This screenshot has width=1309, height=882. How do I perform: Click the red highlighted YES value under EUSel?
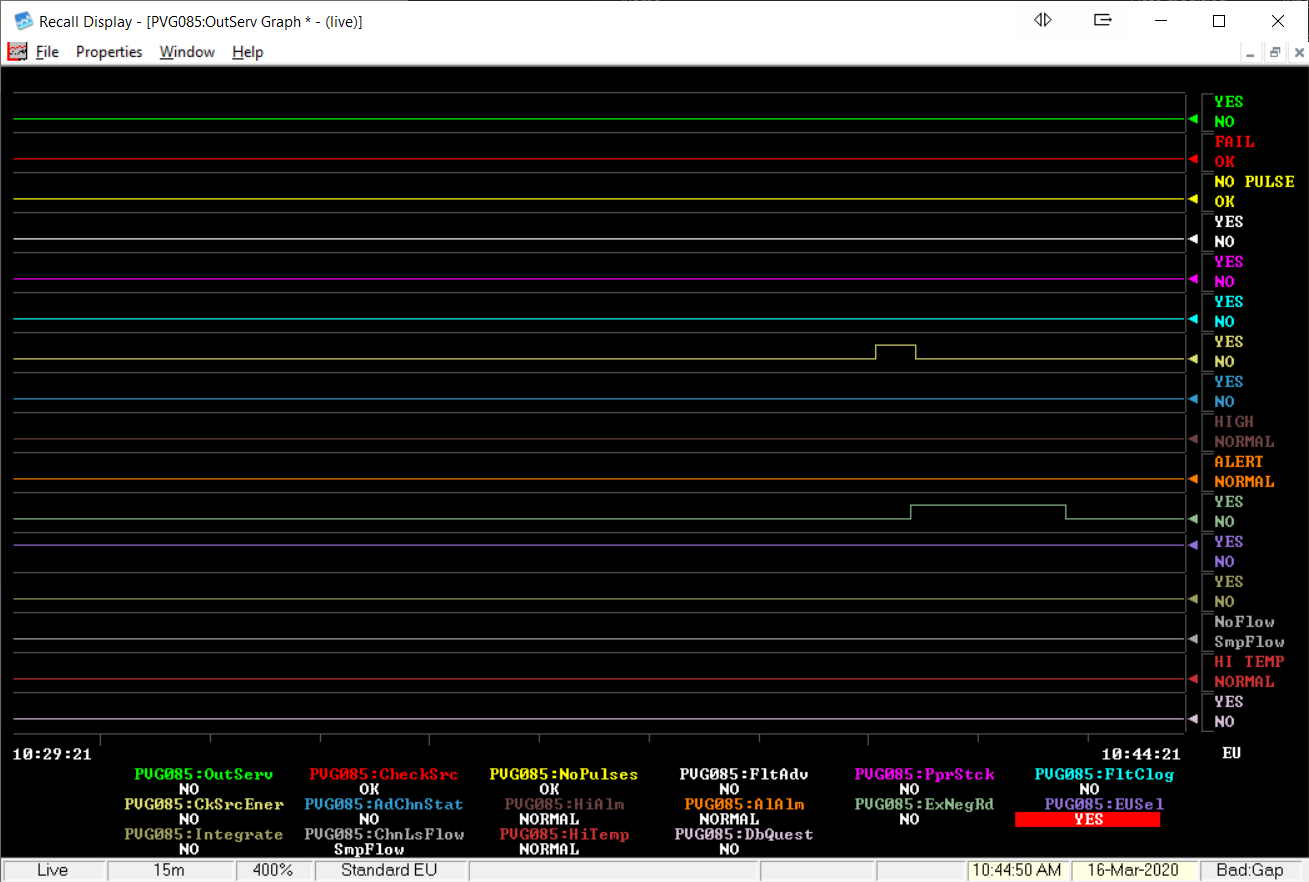(1088, 819)
